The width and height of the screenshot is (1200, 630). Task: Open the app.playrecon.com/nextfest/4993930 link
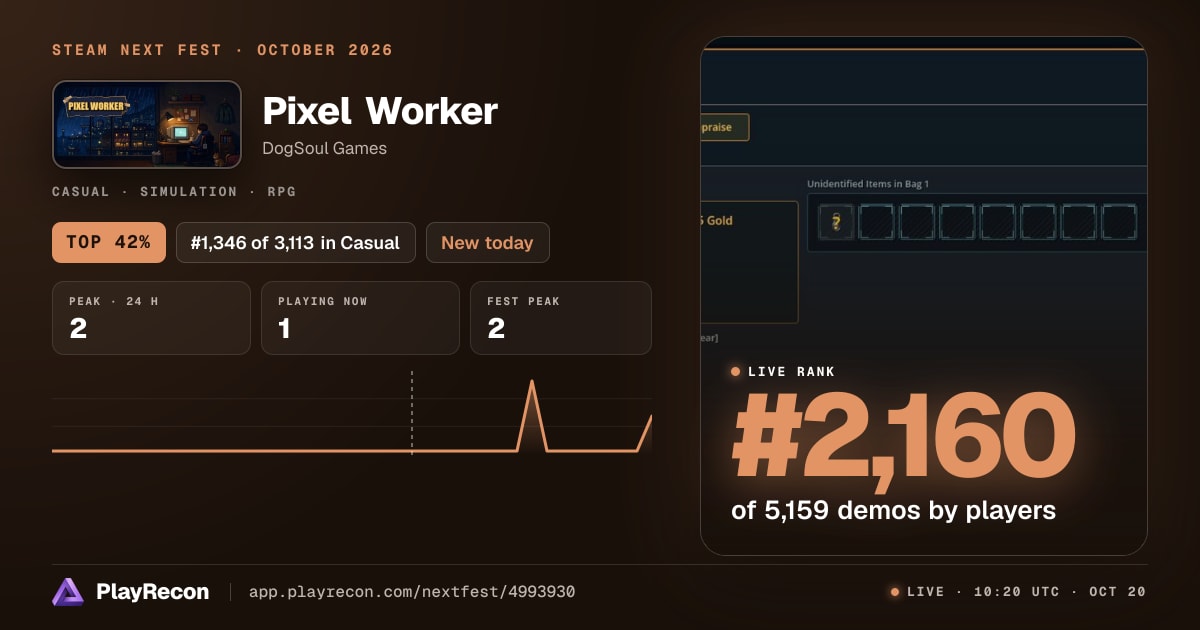point(412,592)
